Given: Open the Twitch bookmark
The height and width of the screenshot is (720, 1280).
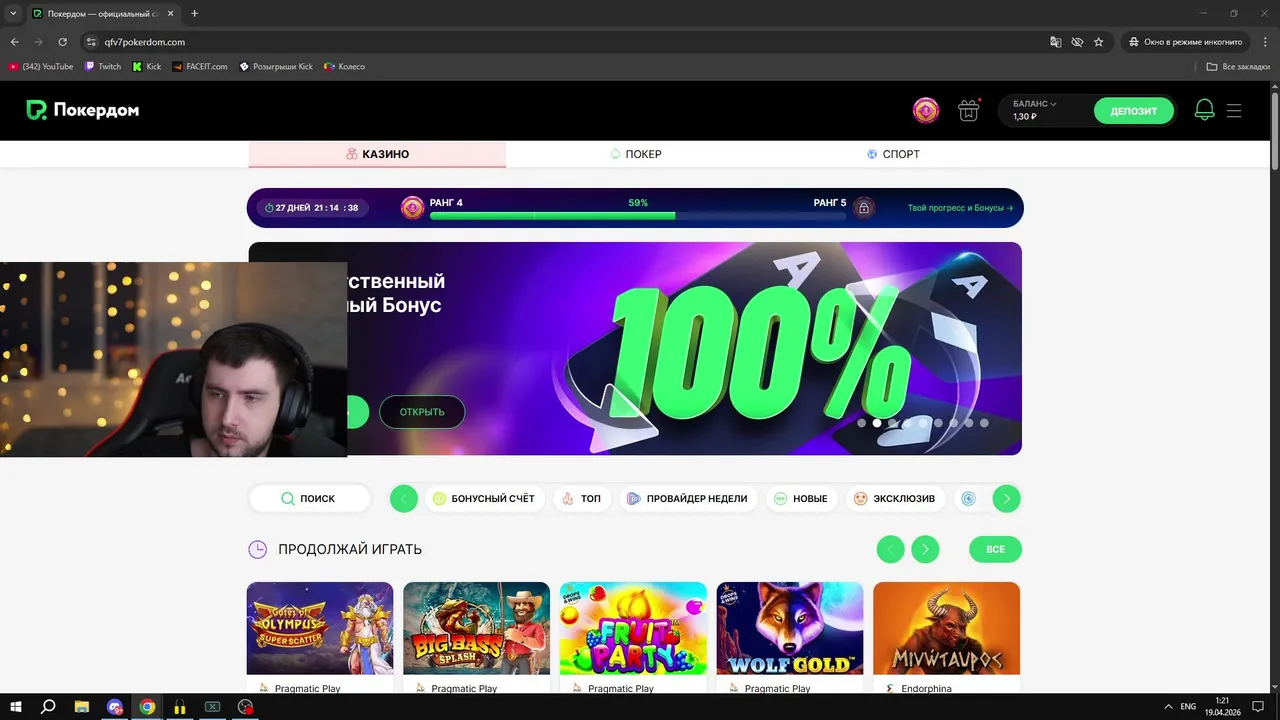Looking at the screenshot, I should (x=103, y=67).
